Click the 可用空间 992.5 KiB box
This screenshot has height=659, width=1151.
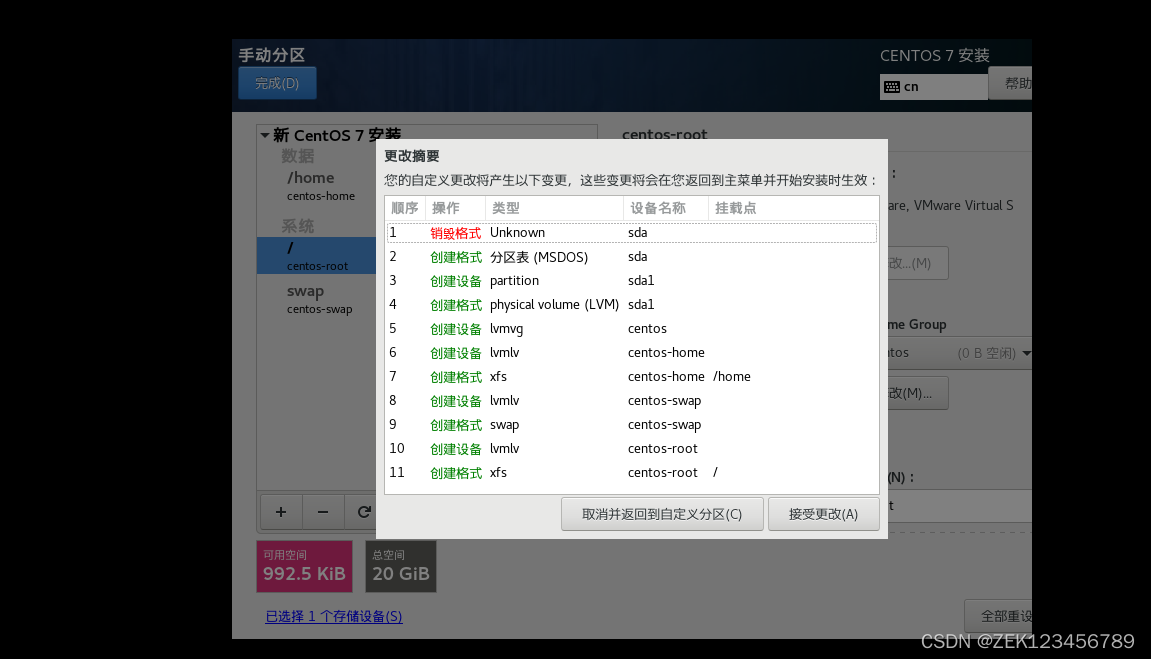pos(305,567)
